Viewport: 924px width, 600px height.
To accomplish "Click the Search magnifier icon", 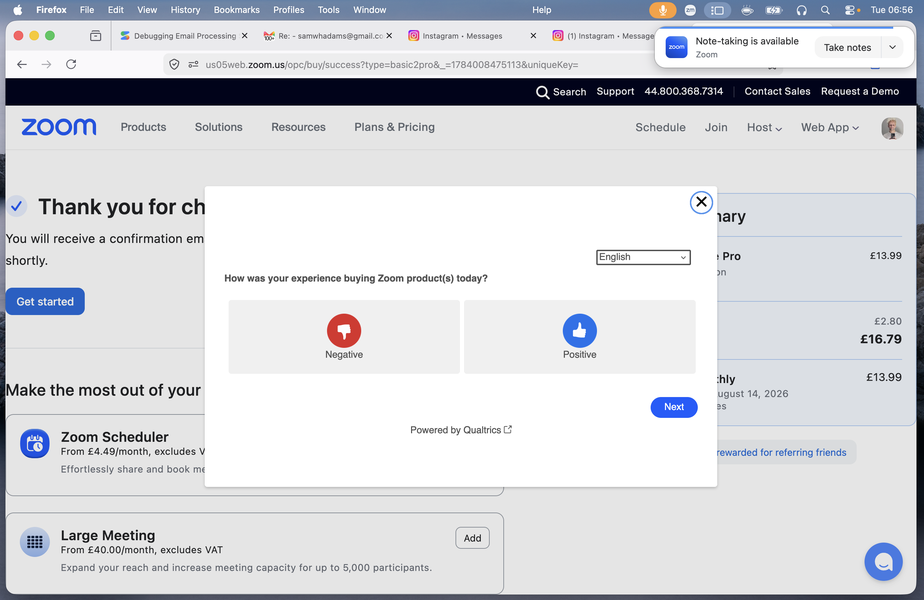I will coord(542,92).
